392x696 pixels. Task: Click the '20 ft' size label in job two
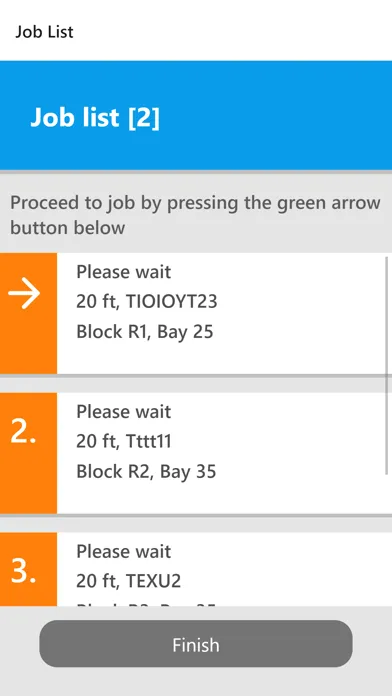pyautogui.click(x=97, y=442)
